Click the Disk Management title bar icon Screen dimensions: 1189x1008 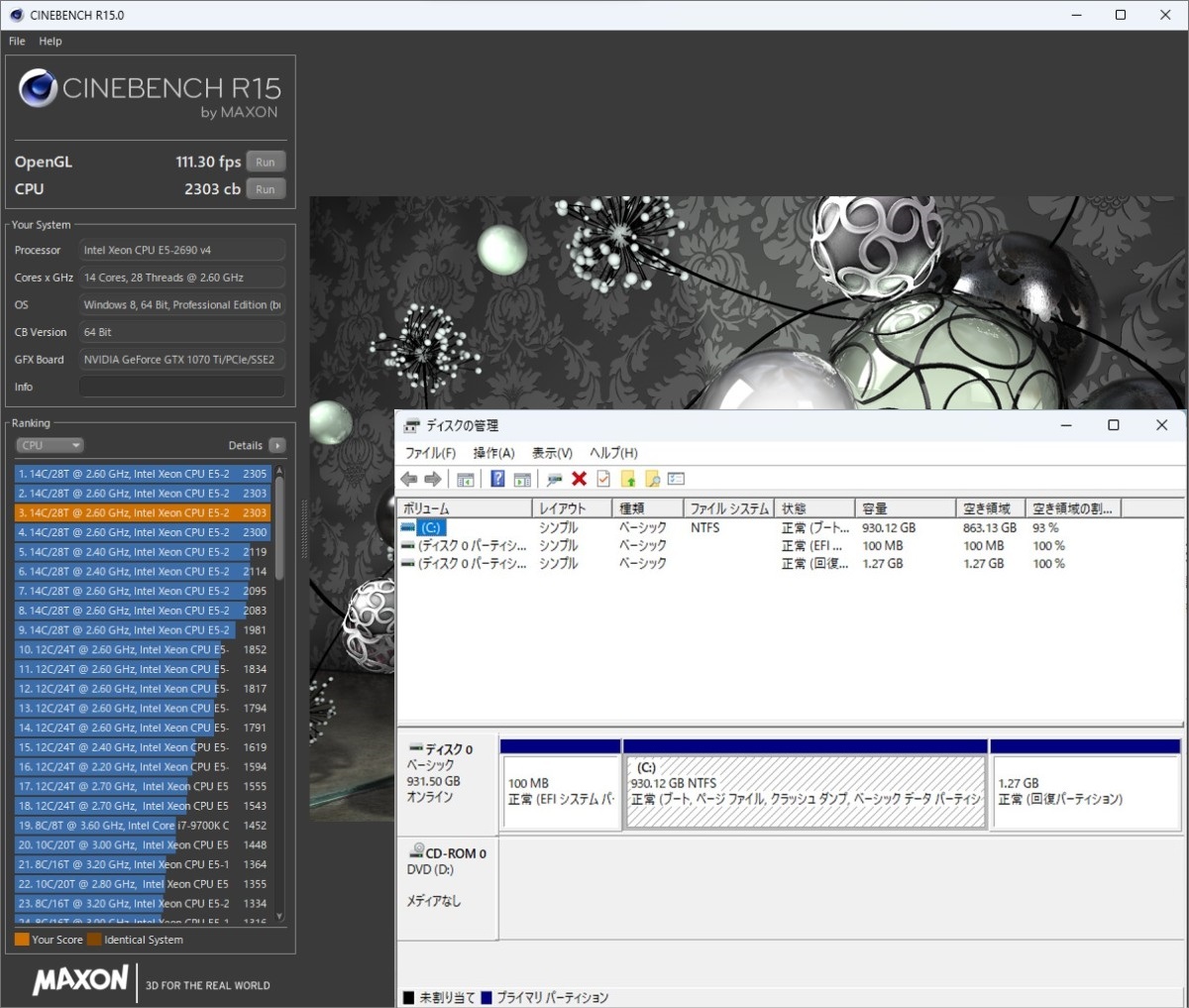412,426
